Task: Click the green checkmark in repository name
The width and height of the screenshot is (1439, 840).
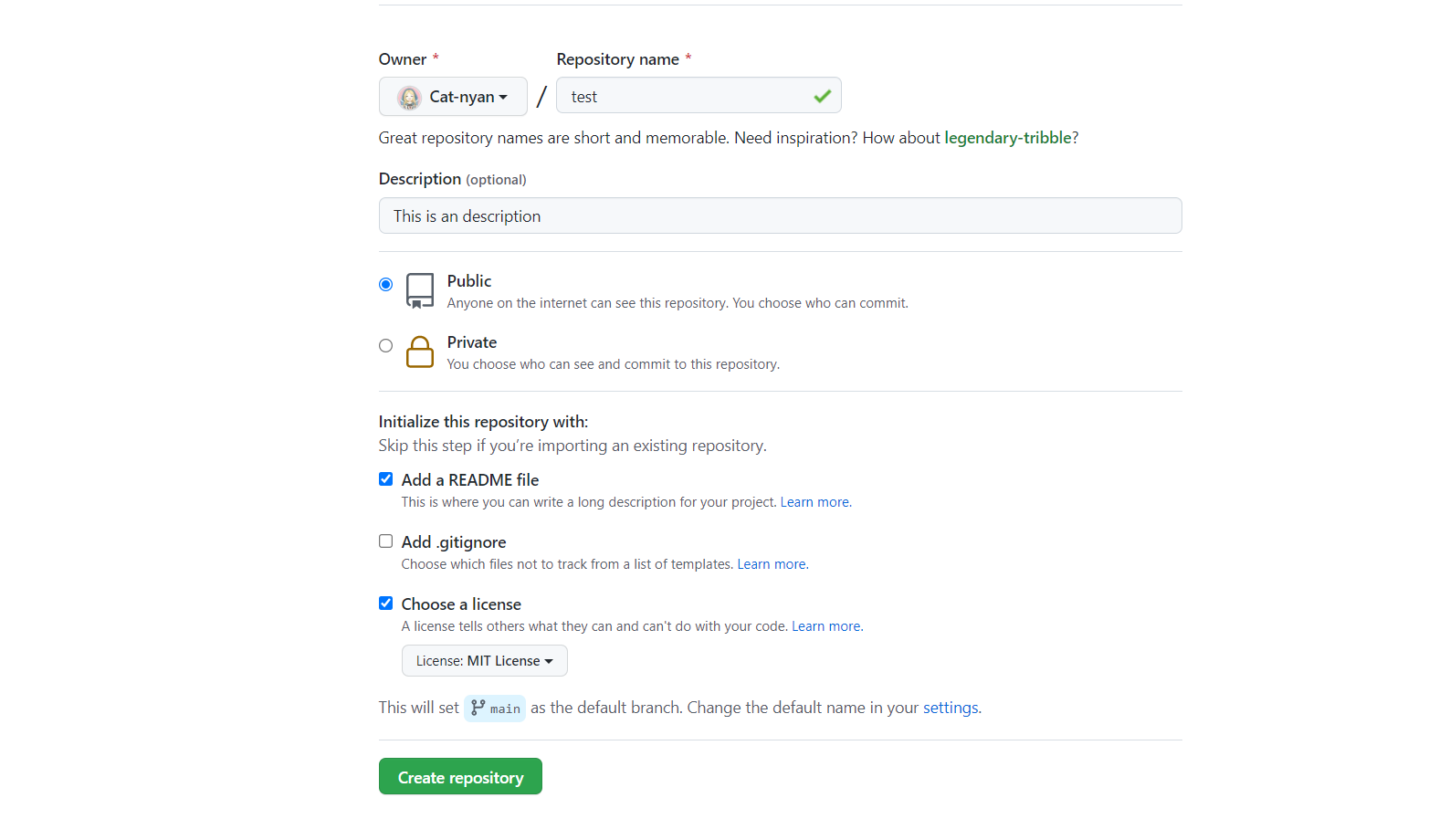Action: (x=822, y=96)
